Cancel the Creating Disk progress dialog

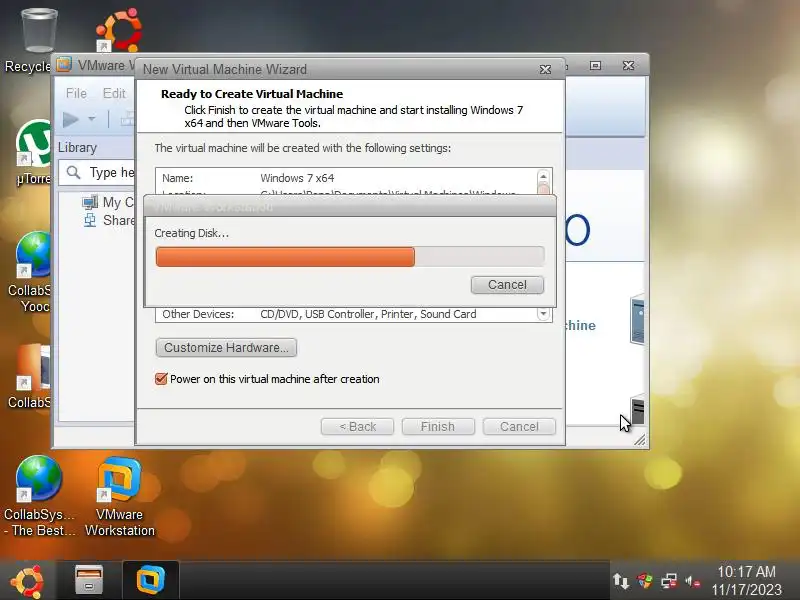[507, 285]
